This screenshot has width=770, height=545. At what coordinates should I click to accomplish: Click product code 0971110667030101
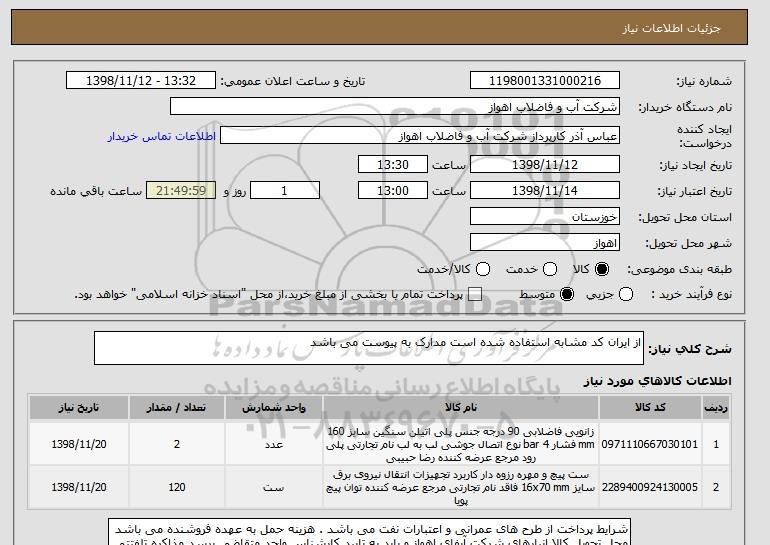(x=650, y=444)
